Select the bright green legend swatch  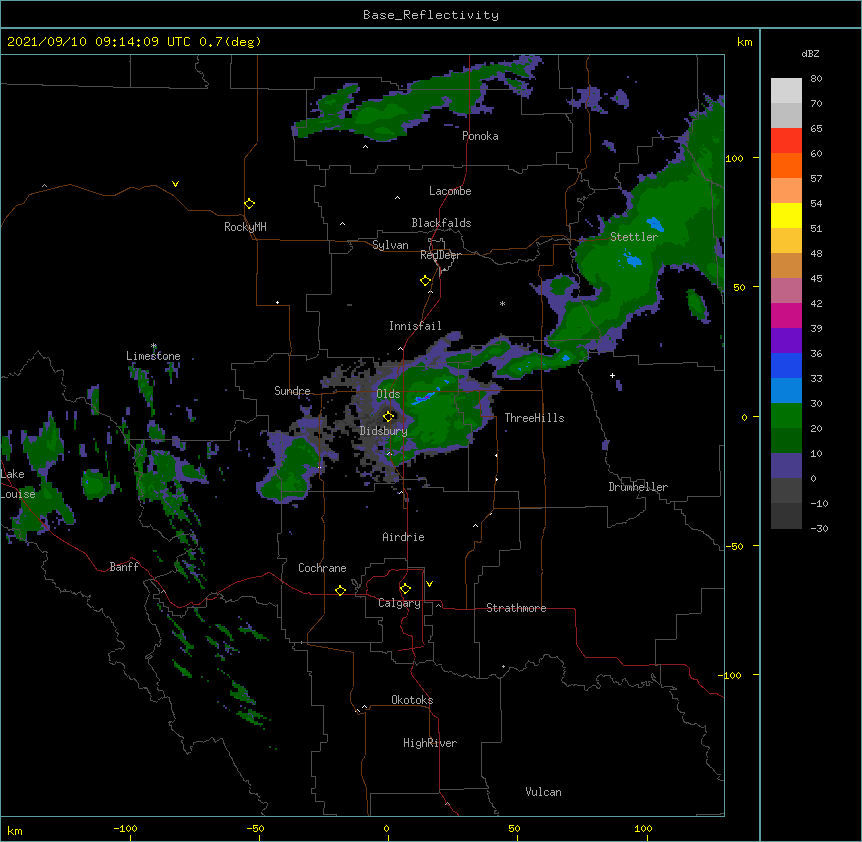coord(786,416)
